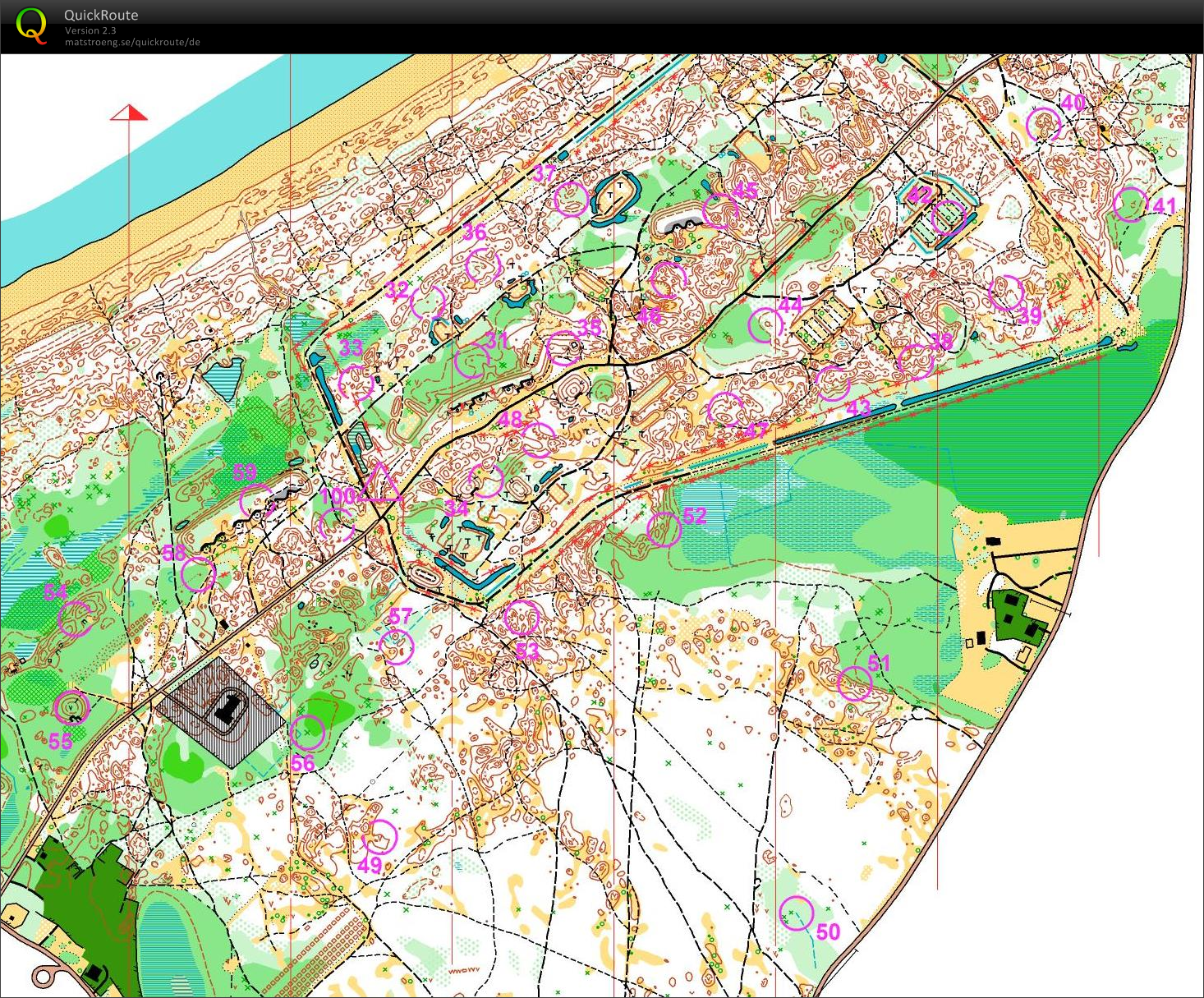1204x998 pixels.
Task: Click the QuickRoute title text
Action: click(x=101, y=15)
